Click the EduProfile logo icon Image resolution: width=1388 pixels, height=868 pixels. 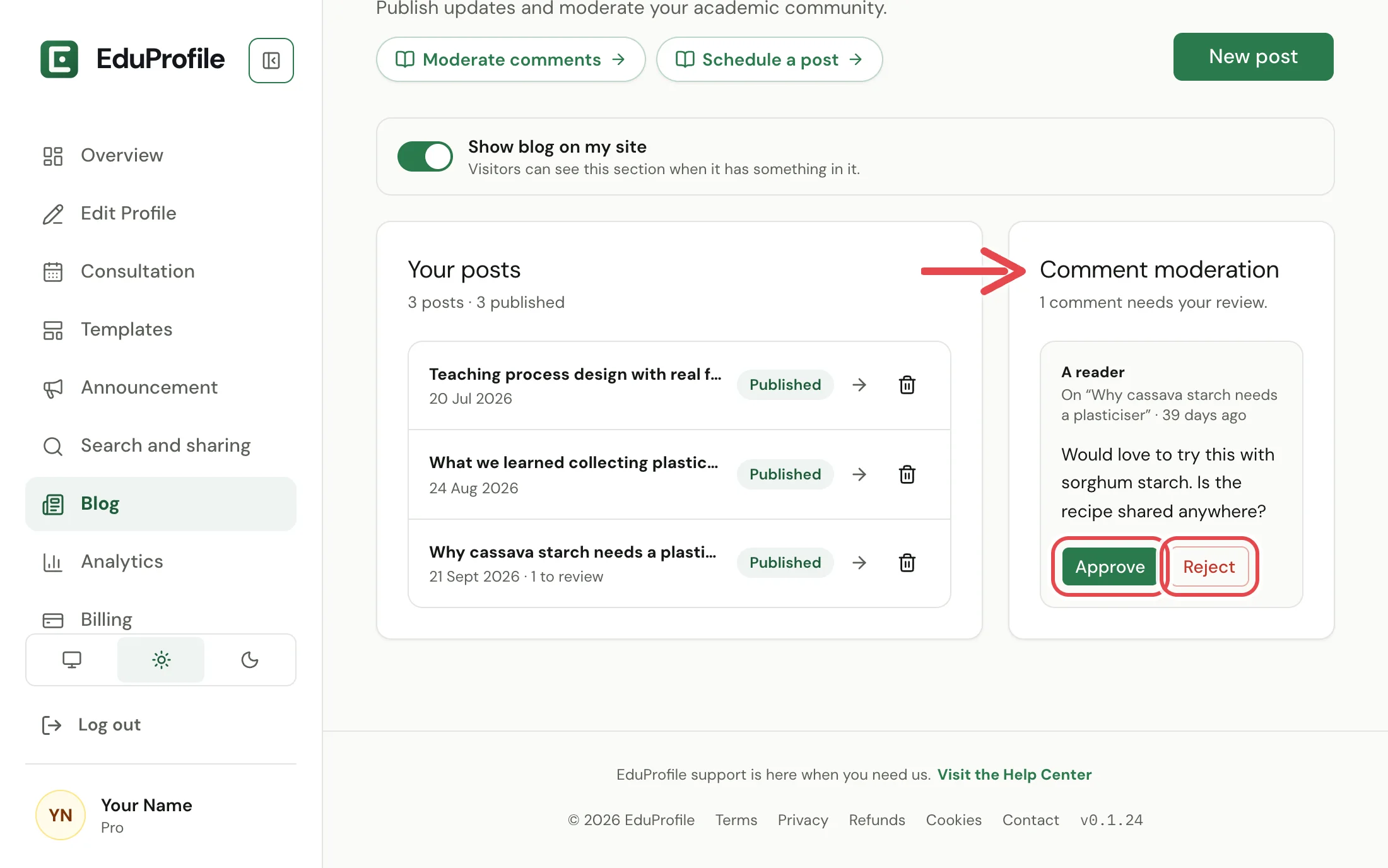pos(59,59)
